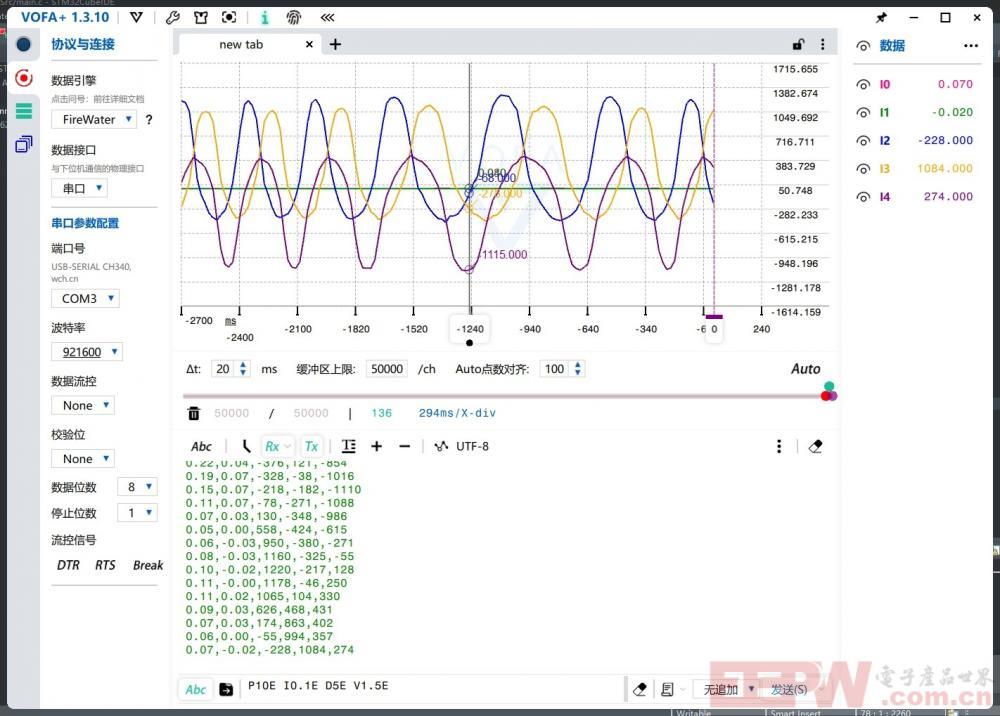
Task: Toggle Tx display mode
Action: (x=311, y=446)
